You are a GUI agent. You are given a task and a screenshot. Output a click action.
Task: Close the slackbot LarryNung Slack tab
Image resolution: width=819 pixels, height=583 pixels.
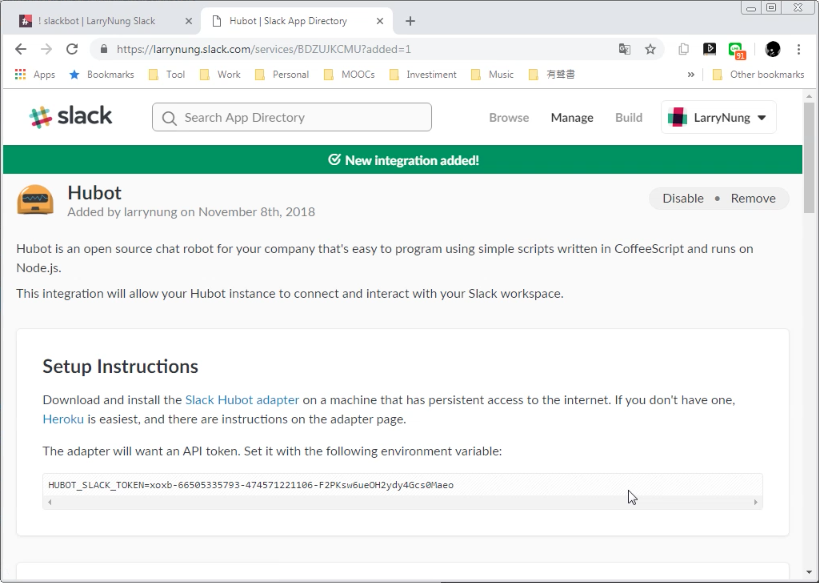point(189,21)
